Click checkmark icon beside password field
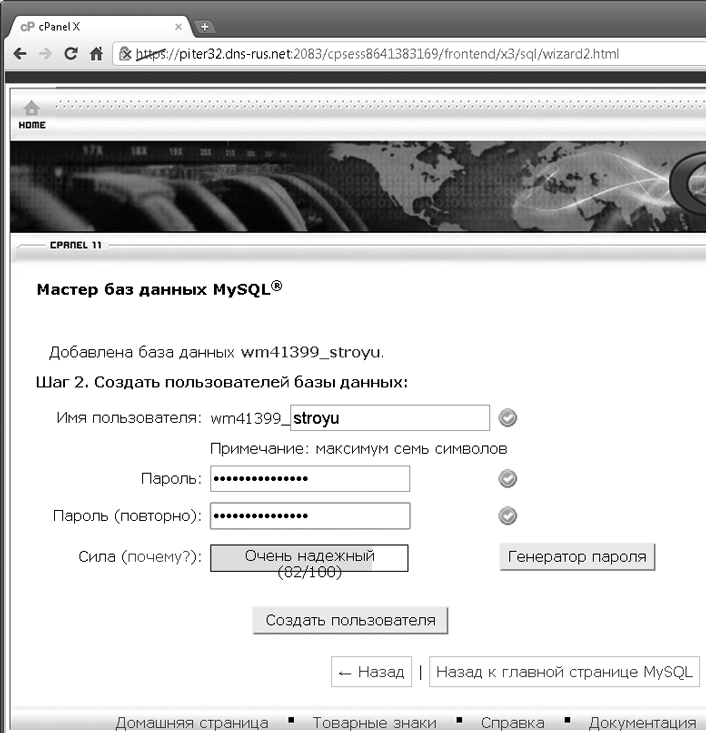 tap(507, 478)
